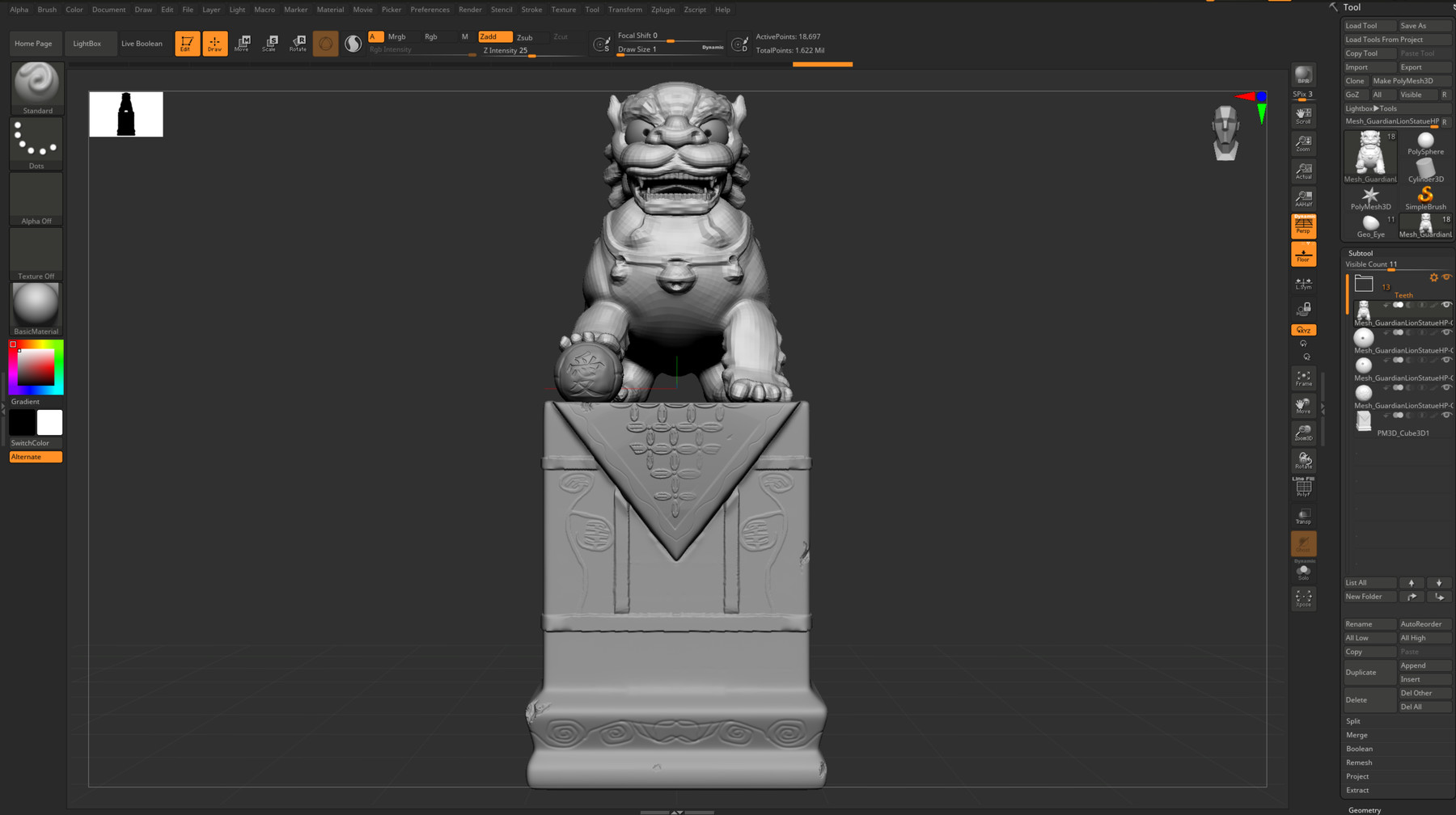Expand the Geometry section at bottom right
This screenshot has width=1456, height=815.
1365,809
